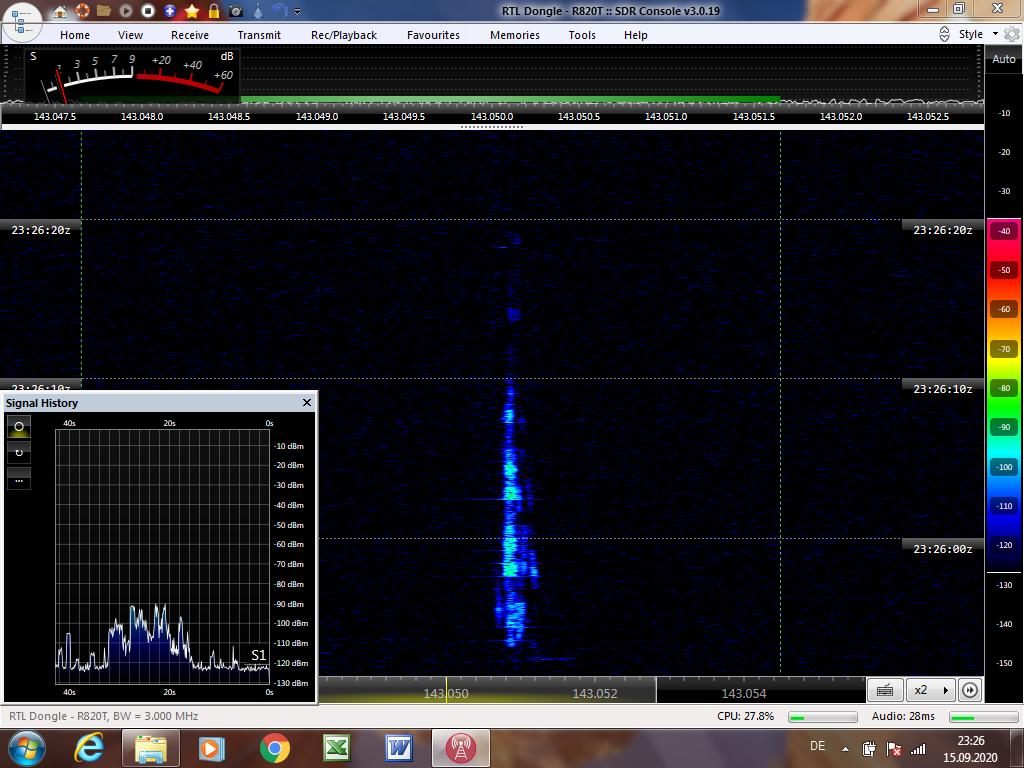
Task: Expand the quick access toolbar customize arrow
Action: coord(298,12)
